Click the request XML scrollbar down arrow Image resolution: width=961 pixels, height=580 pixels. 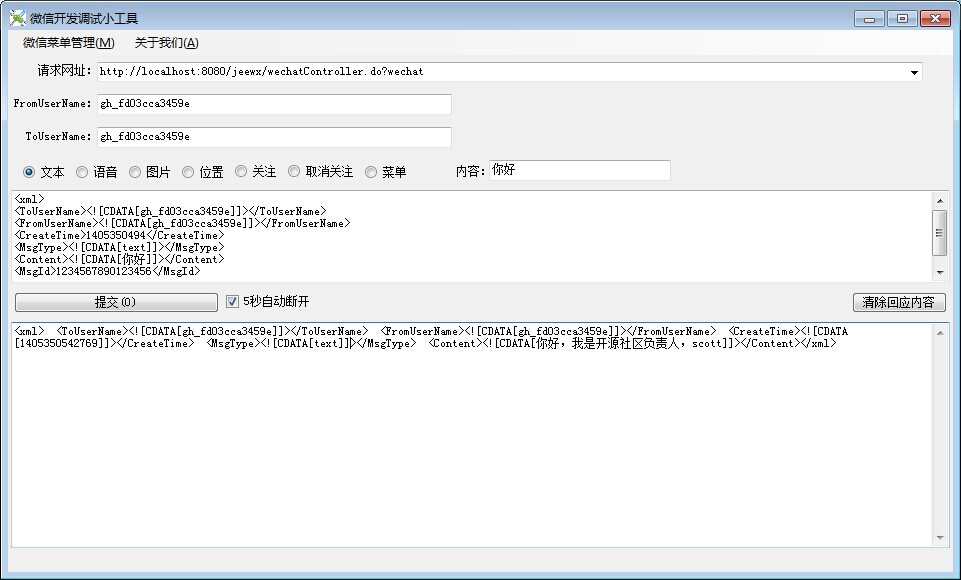[940, 273]
